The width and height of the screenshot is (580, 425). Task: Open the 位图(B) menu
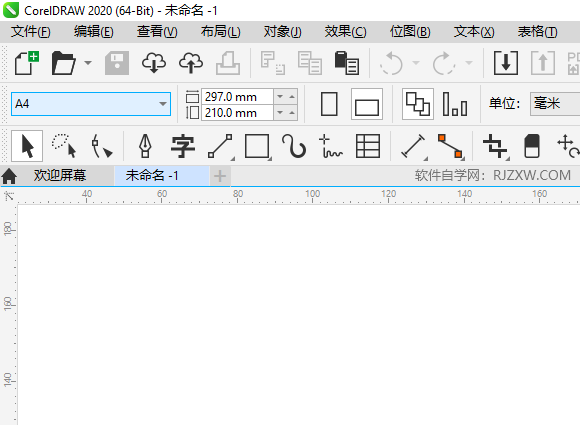[410, 32]
